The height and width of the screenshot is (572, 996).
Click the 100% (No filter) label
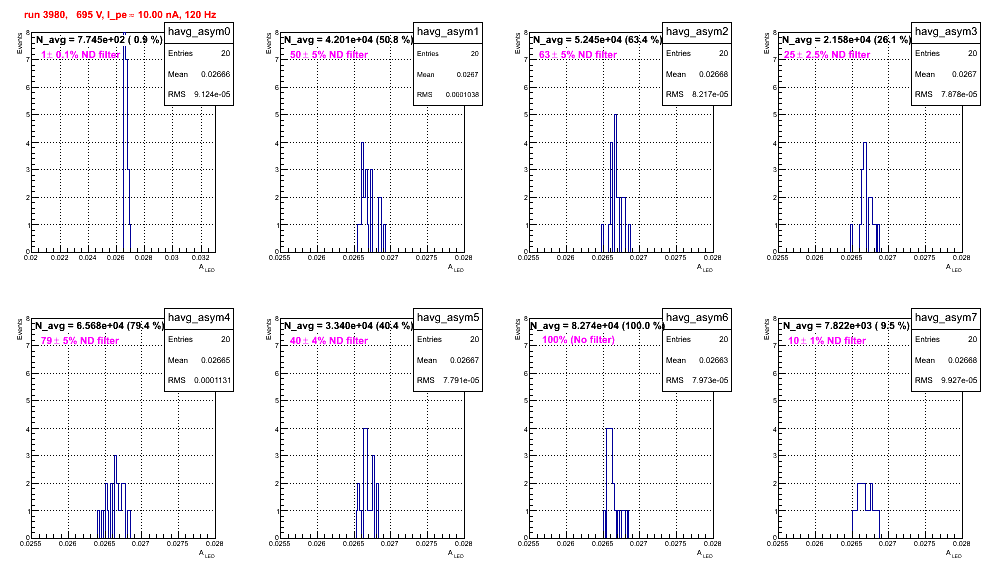pyautogui.click(x=579, y=340)
